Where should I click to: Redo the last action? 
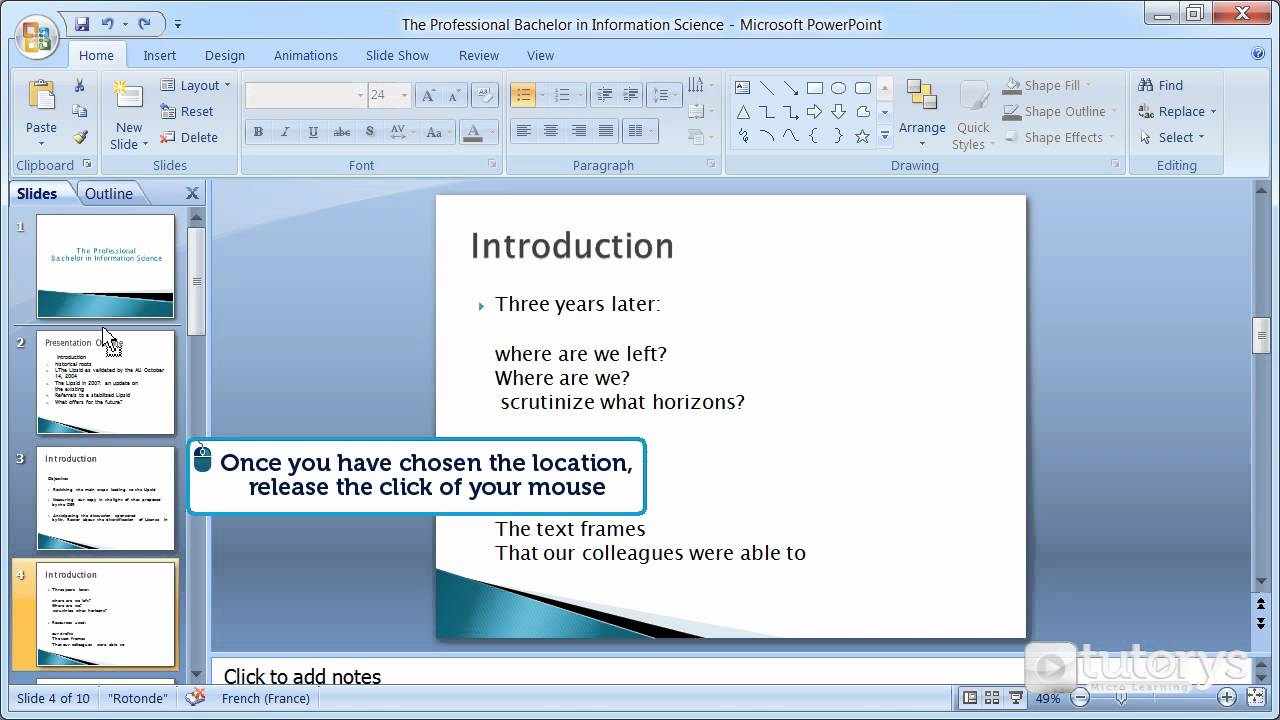[x=144, y=23]
